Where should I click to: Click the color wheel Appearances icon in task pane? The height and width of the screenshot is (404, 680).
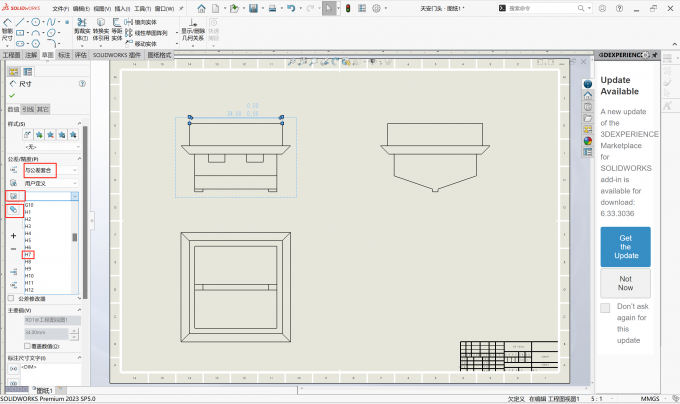click(588, 140)
